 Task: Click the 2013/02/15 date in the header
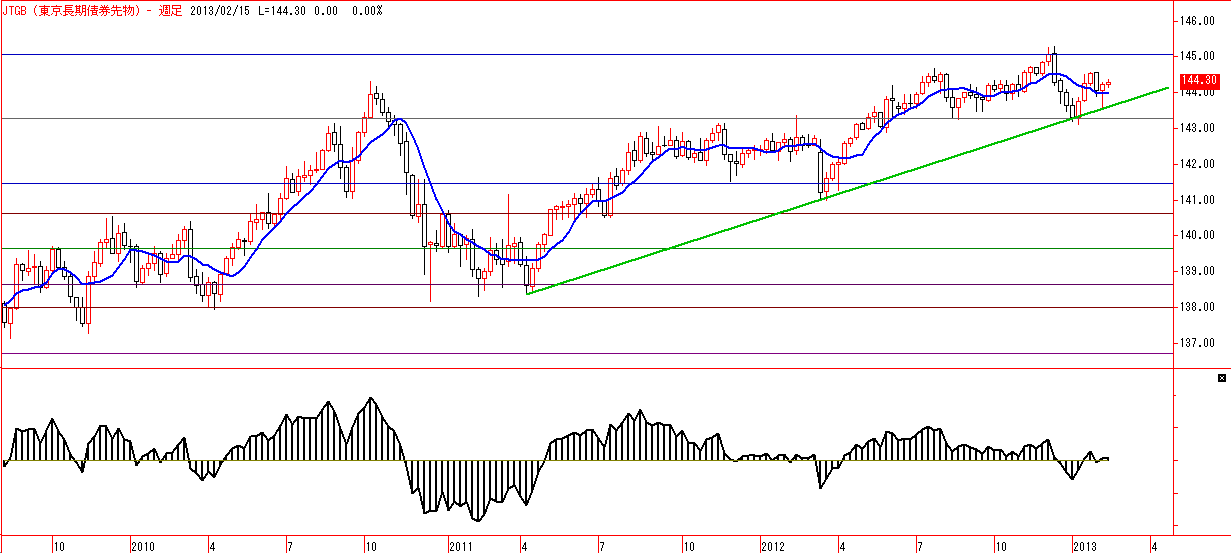point(217,10)
